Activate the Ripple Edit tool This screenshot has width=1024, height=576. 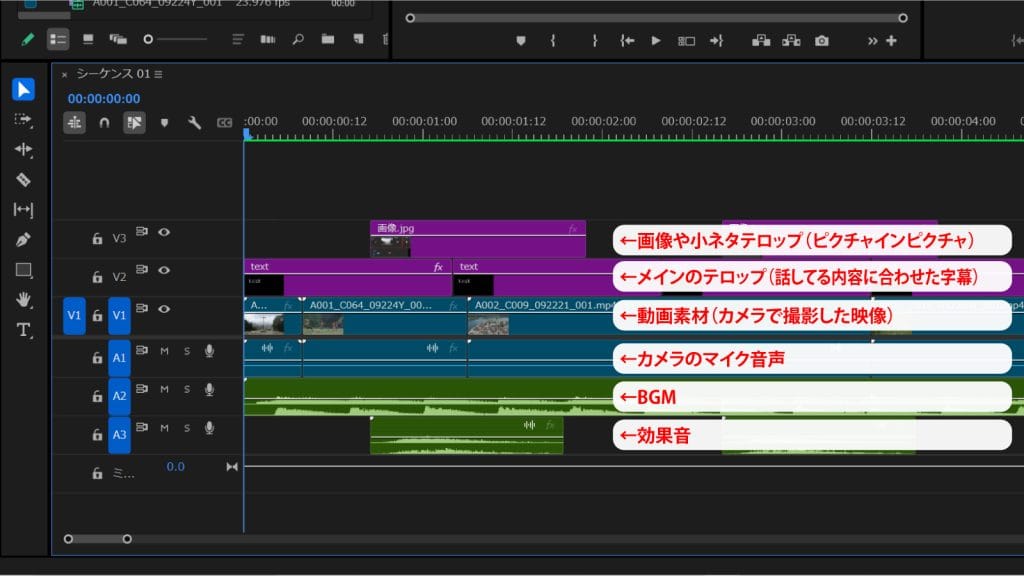pyautogui.click(x=24, y=149)
